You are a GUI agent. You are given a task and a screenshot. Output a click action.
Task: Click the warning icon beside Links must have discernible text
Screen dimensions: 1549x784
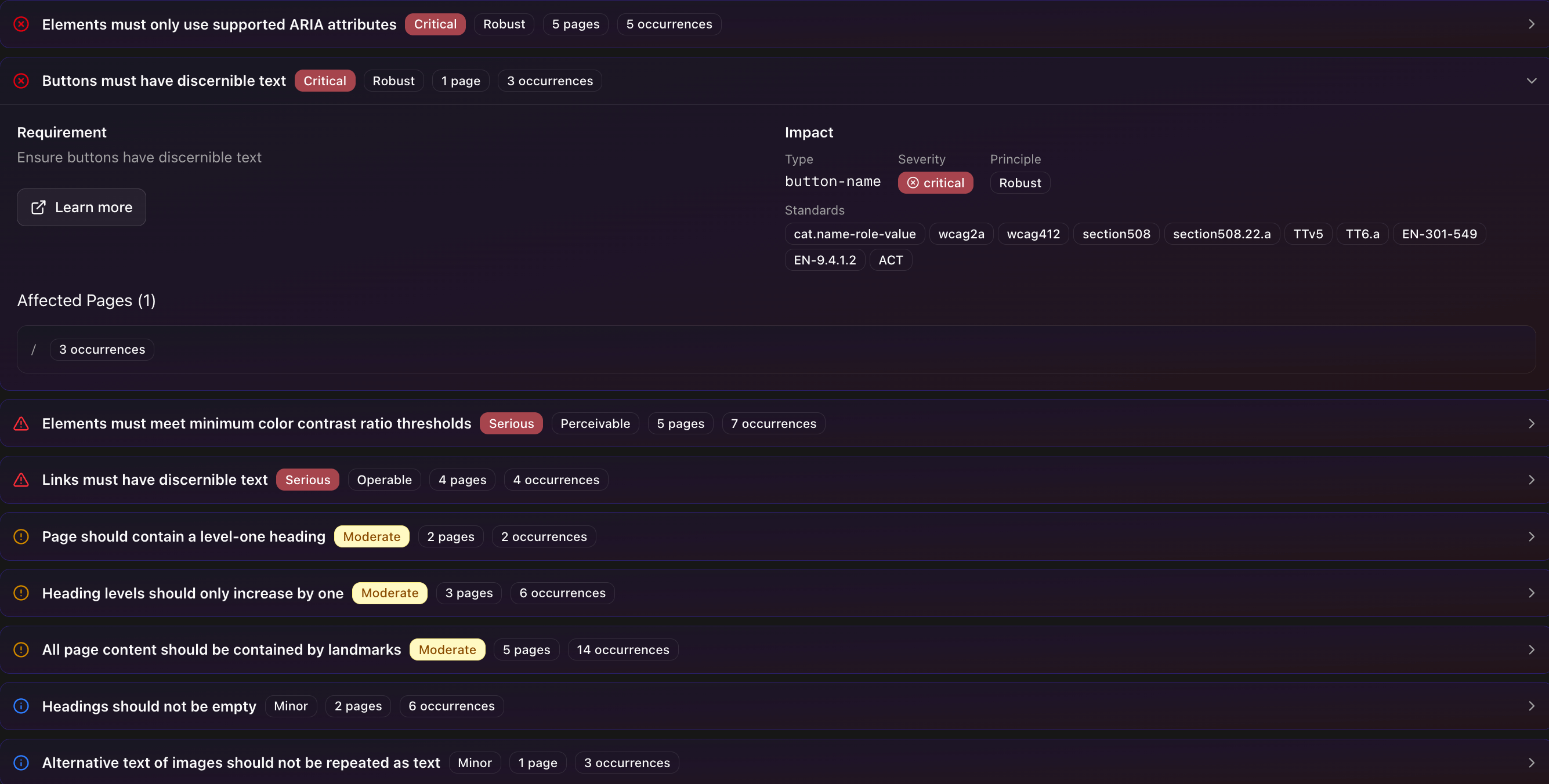(21, 479)
